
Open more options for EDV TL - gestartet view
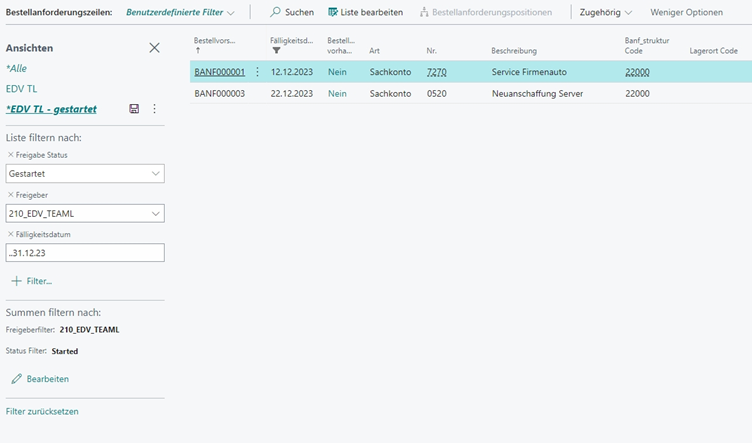[154, 108]
